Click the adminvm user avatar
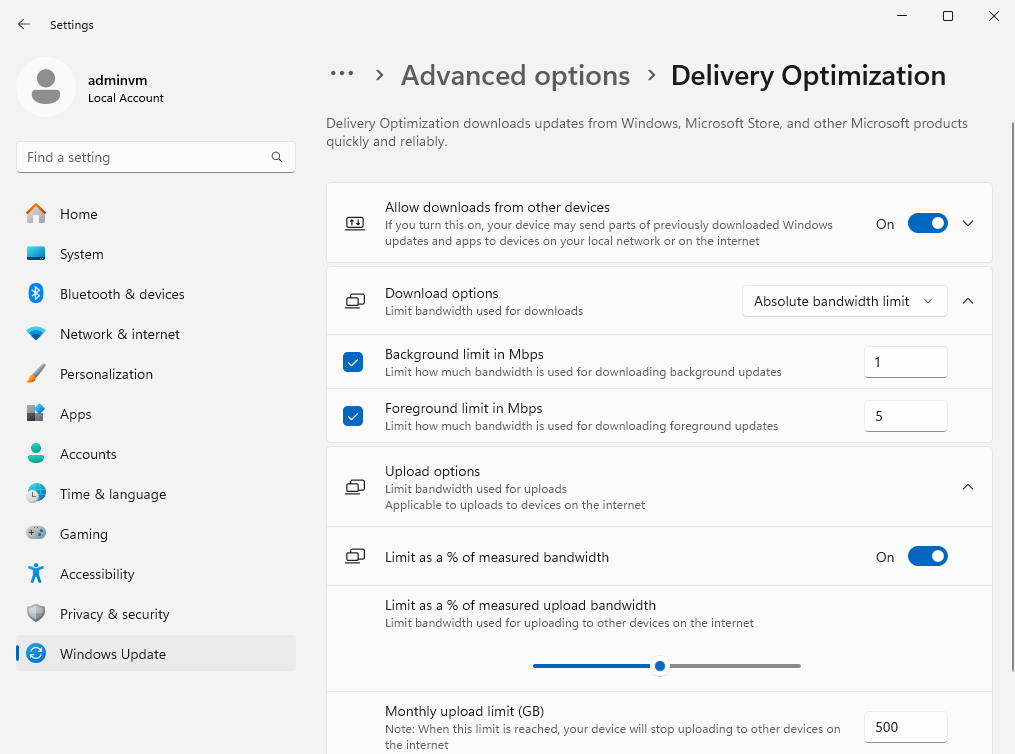The width and height of the screenshot is (1015, 754). pyautogui.click(x=46, y=87)
